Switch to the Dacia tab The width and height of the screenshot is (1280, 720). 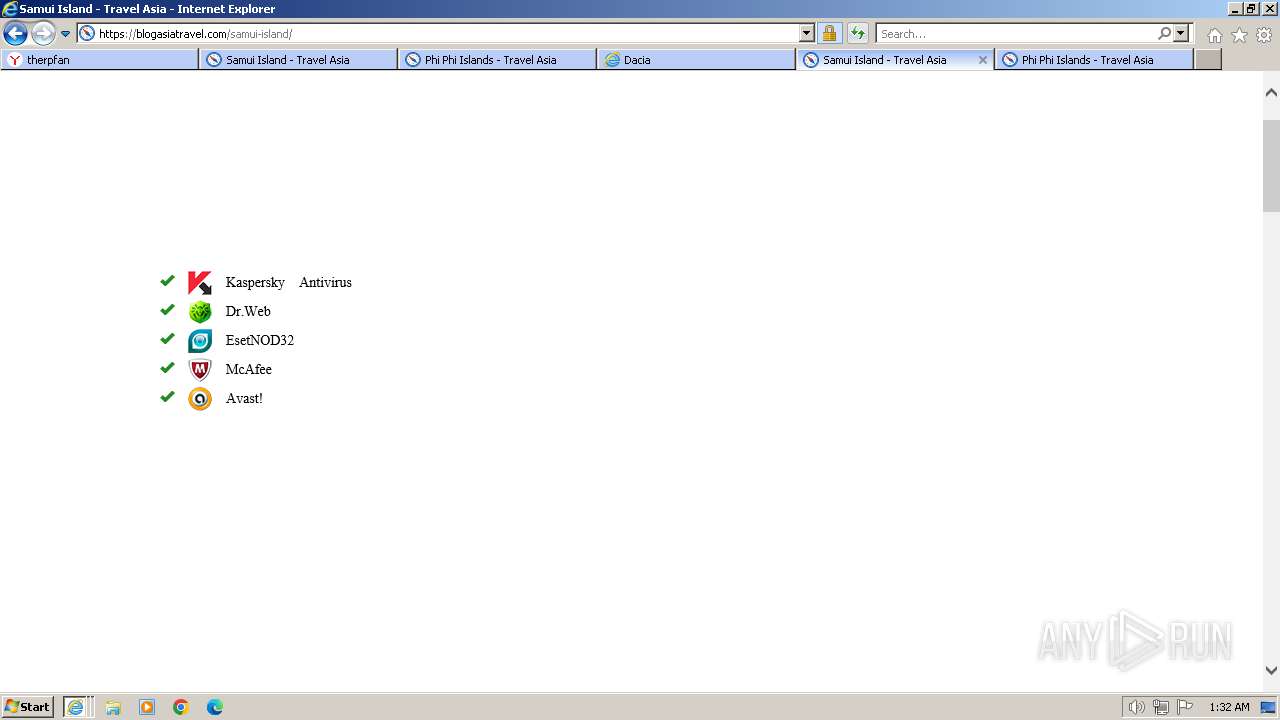click(697, 60)
